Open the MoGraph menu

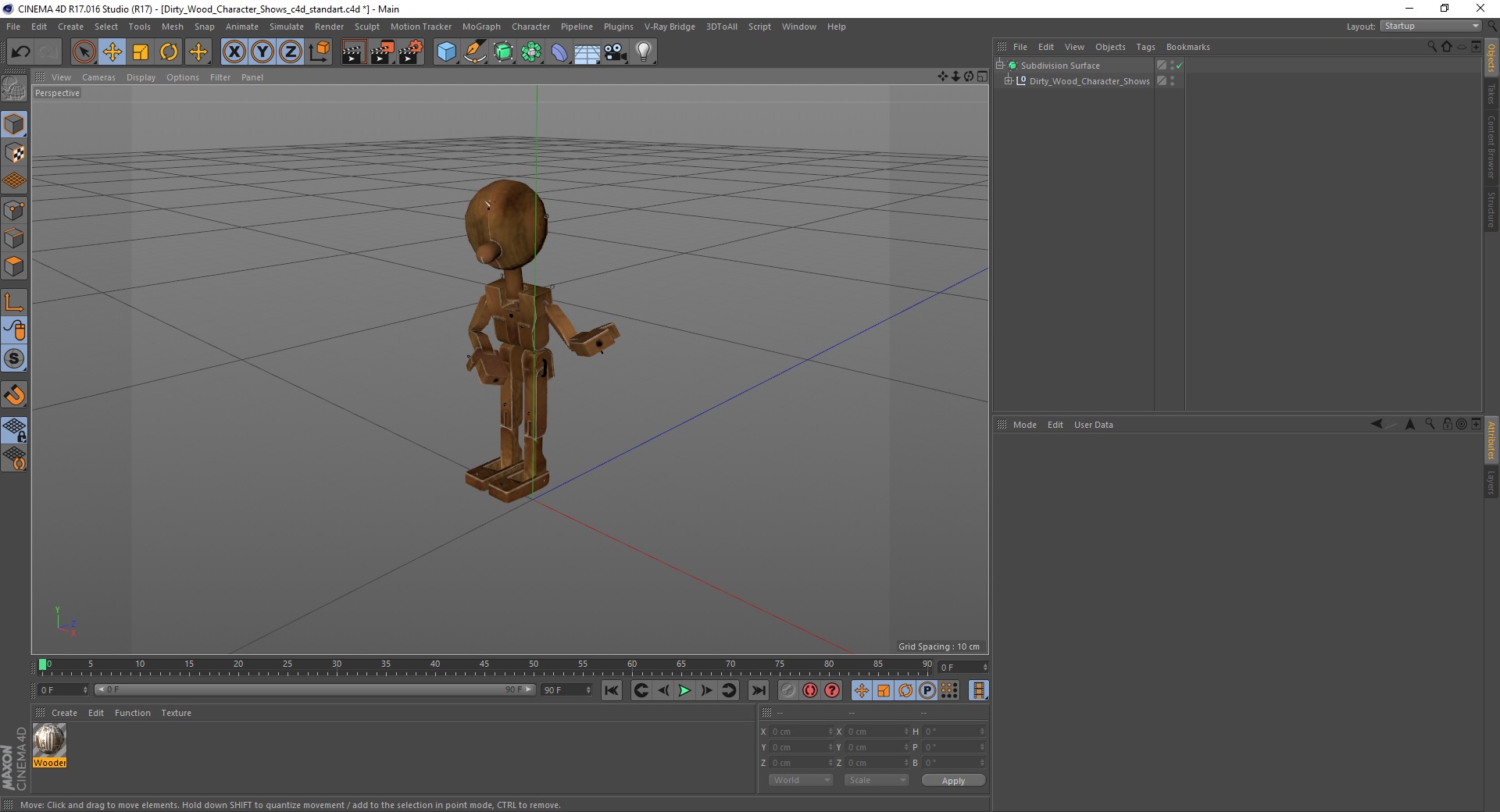pos(481,27)
